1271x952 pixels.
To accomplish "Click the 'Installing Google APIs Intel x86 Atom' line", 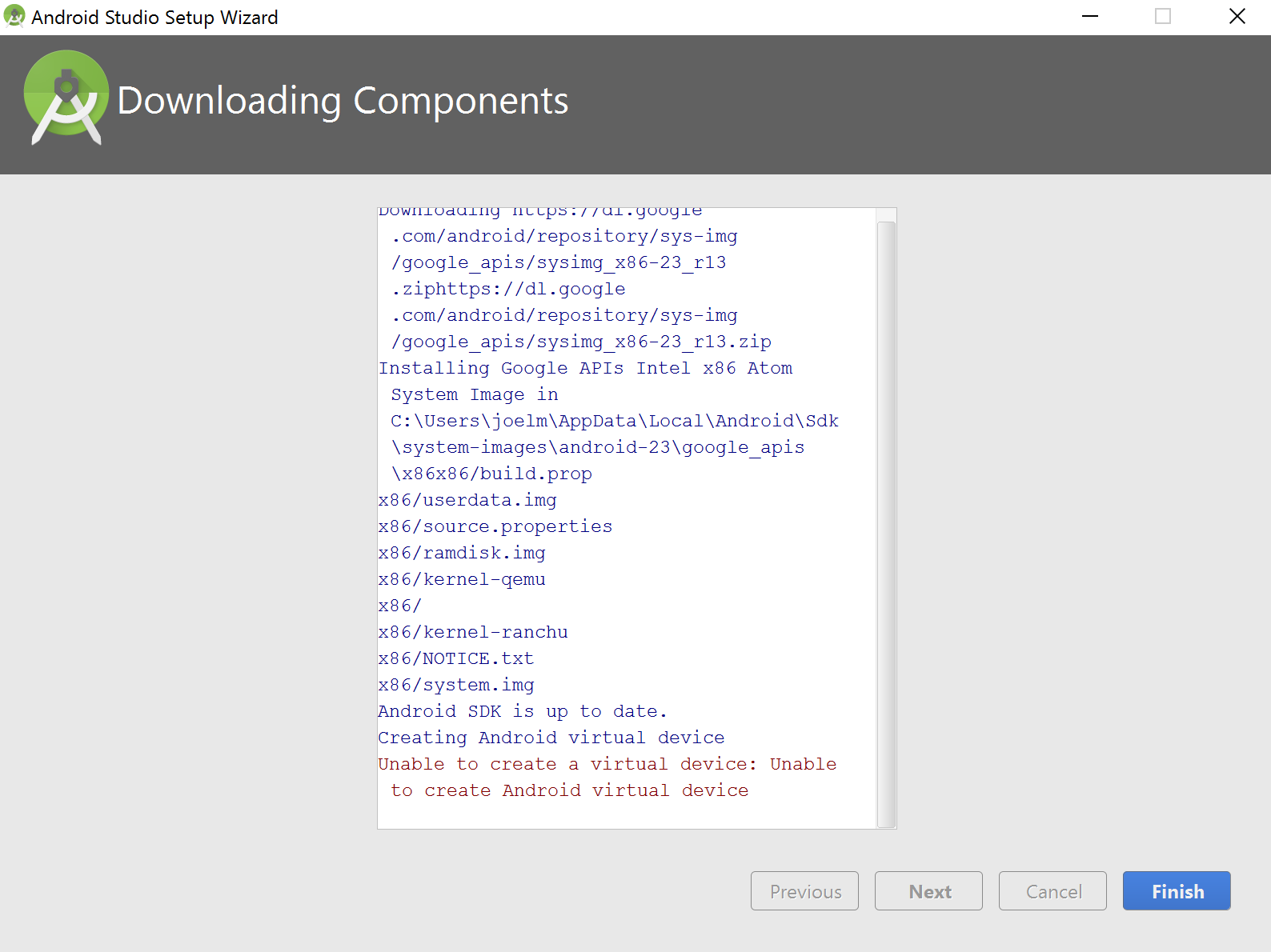I will (x=586, y=368).
